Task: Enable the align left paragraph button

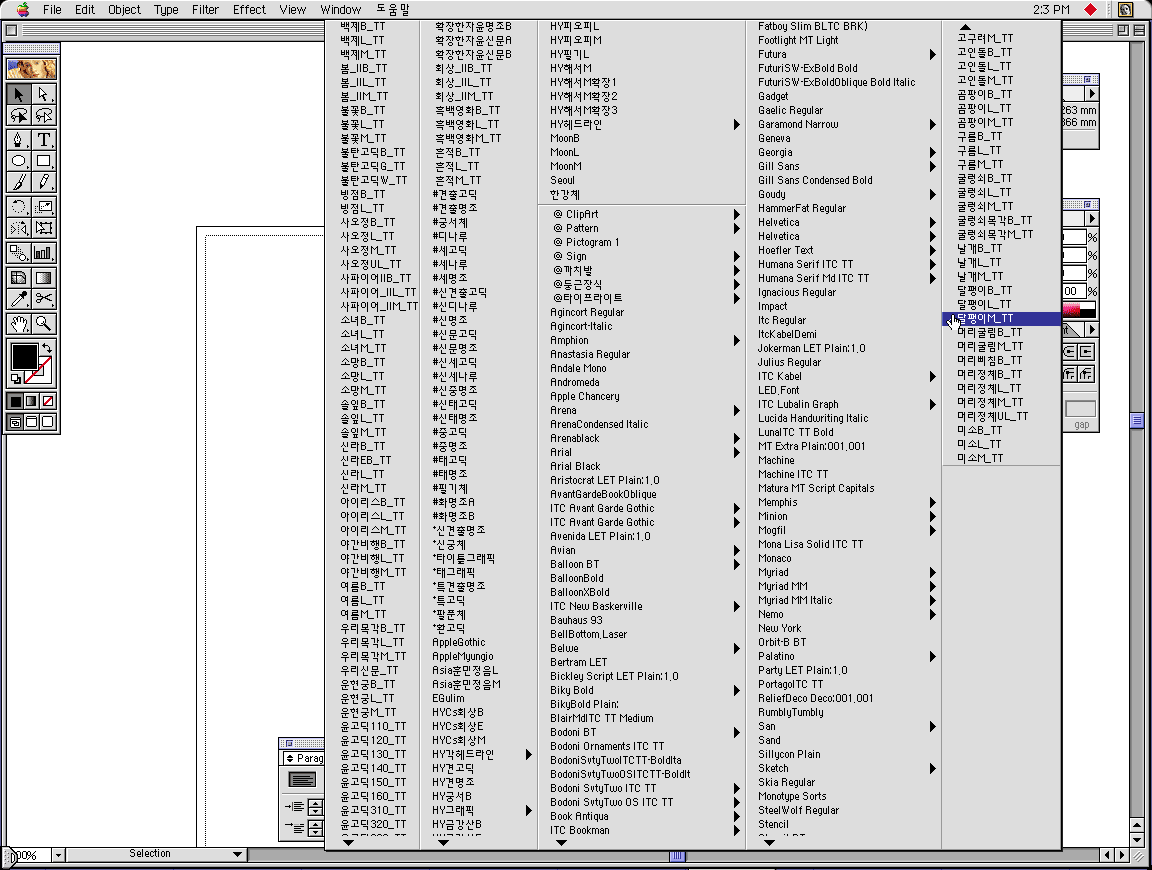Action: tap(302, 779)
